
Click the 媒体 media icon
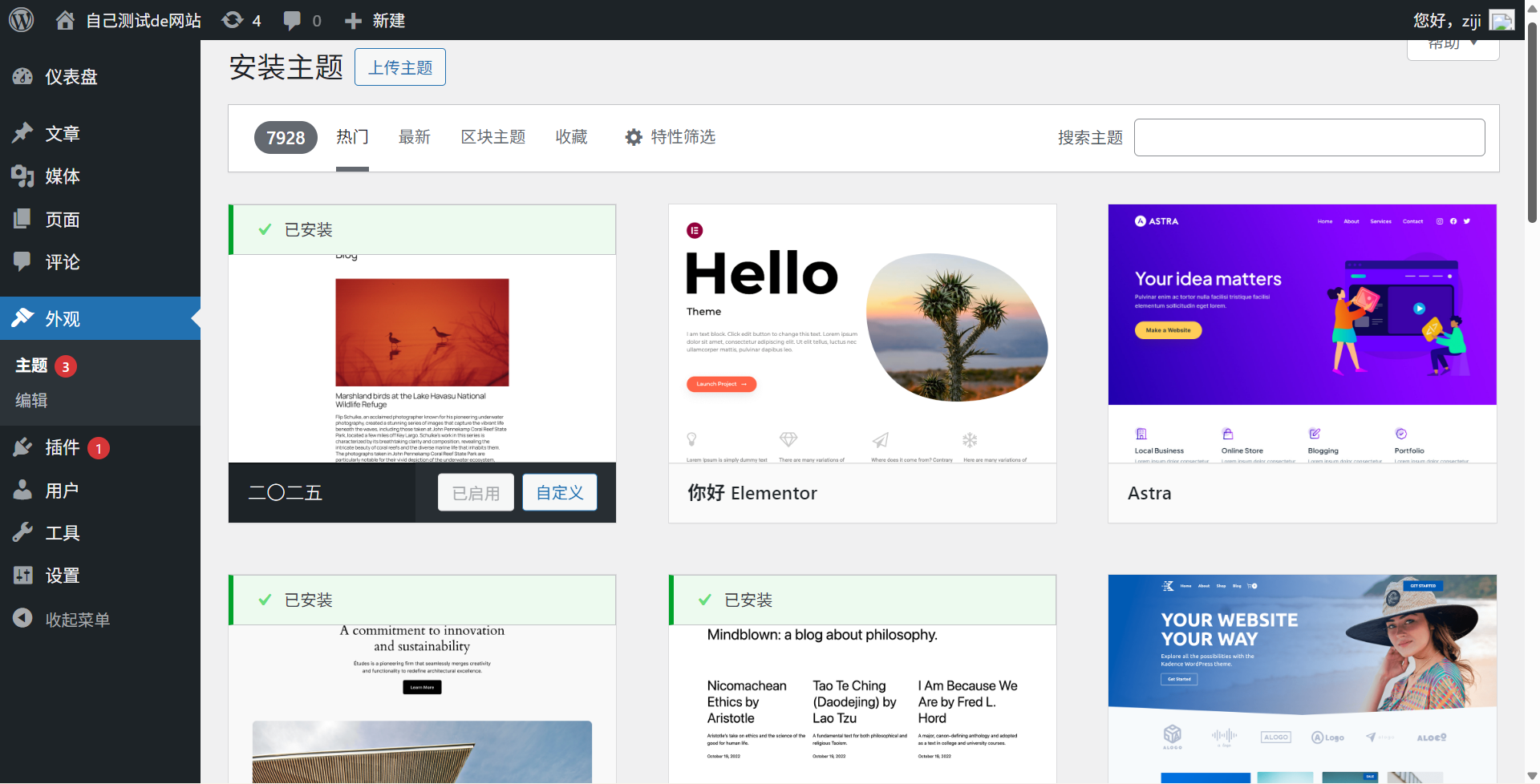click(x=22, y=176)
